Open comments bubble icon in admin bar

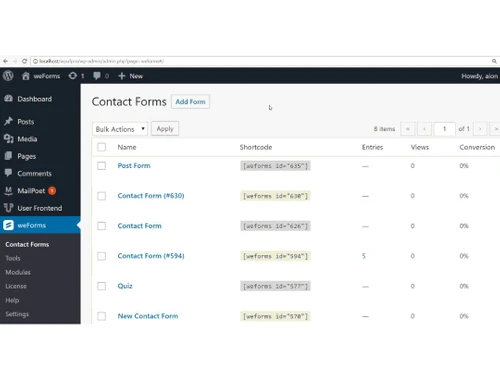pyautogui.click(x=97, y=76)
